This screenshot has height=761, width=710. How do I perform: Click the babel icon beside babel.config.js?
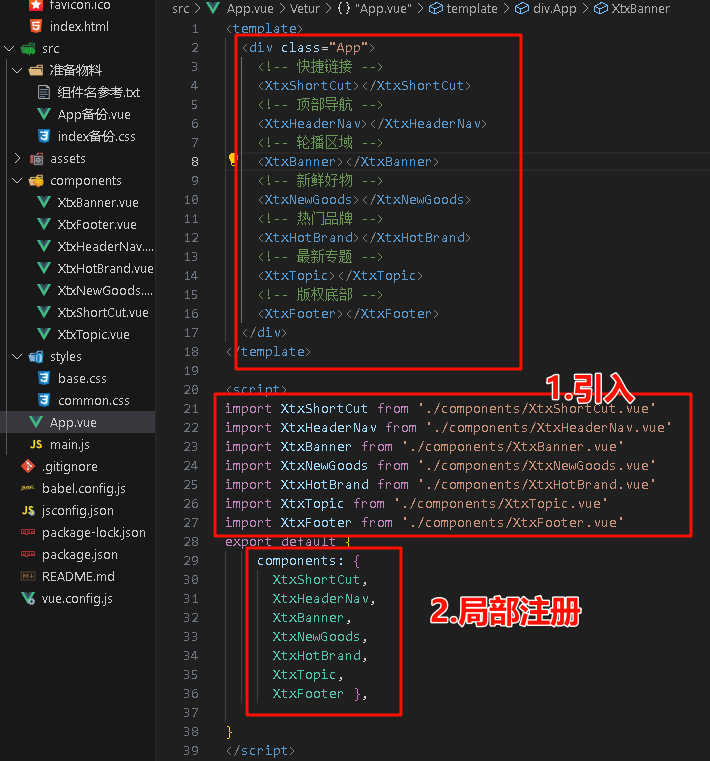28,488
